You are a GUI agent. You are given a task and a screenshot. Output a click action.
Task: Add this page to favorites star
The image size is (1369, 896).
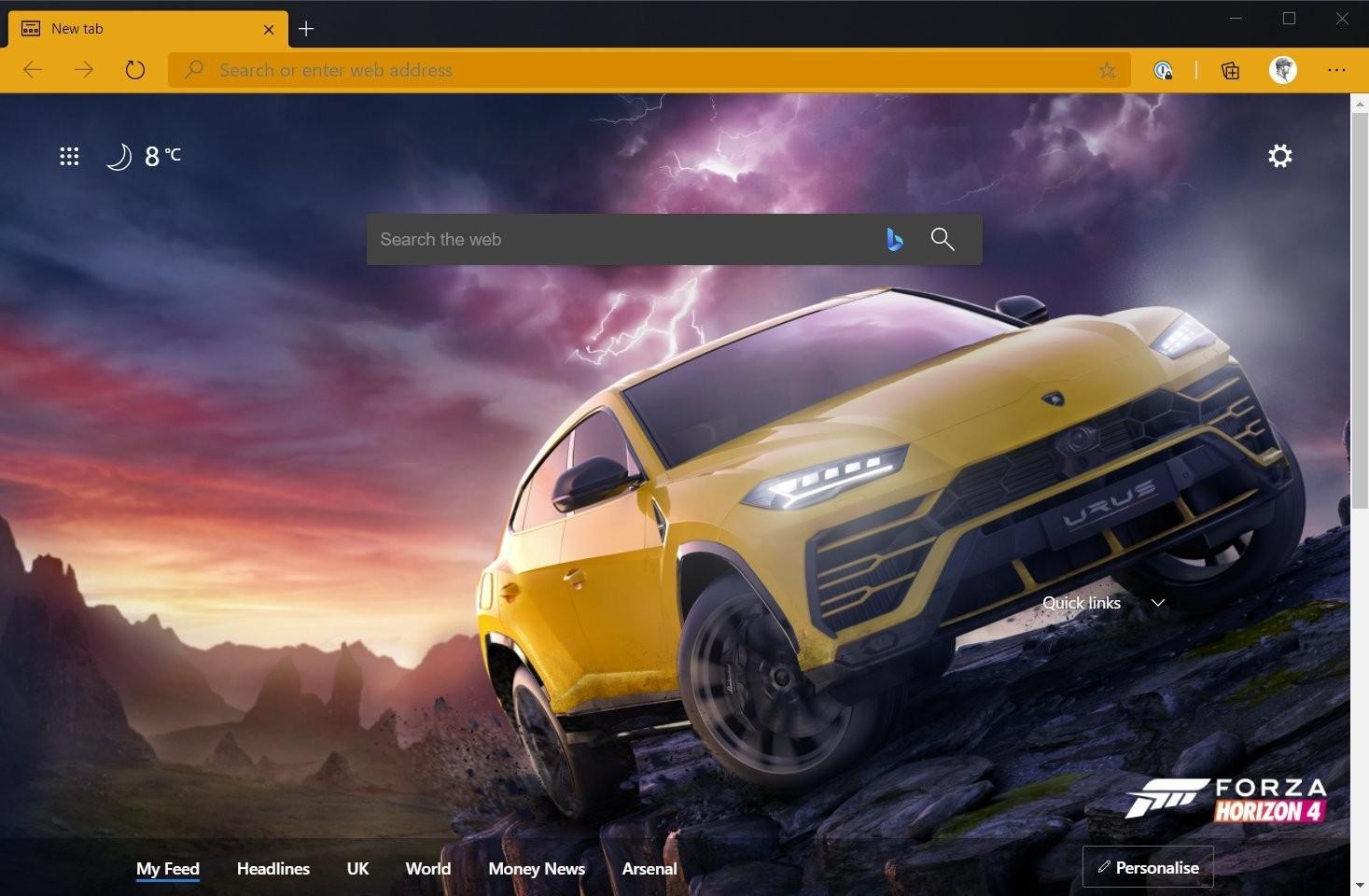pyautogui.click(x=1107, y=70)
